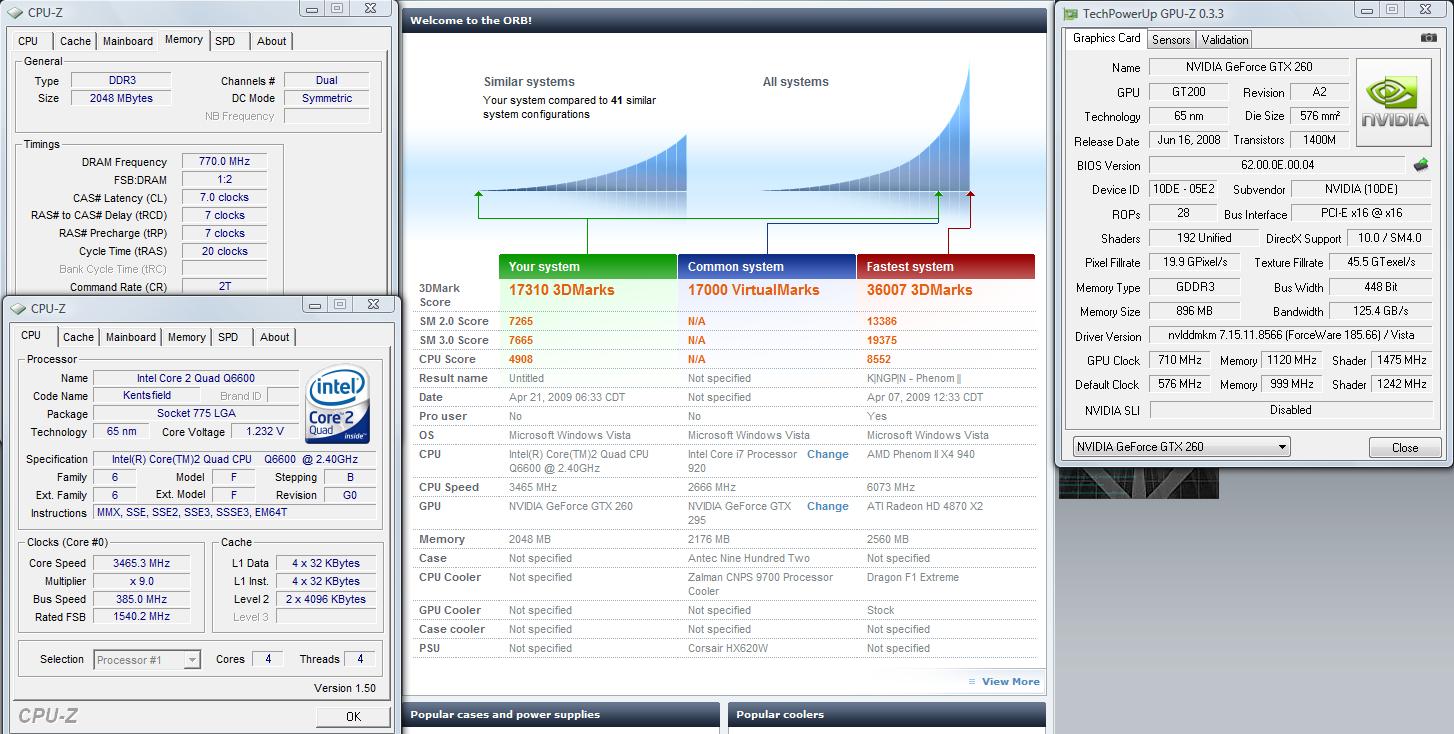Click Corsair HX620W PSU entry
The width and height of the screenshot is (1454, 734).
[727, 648]
